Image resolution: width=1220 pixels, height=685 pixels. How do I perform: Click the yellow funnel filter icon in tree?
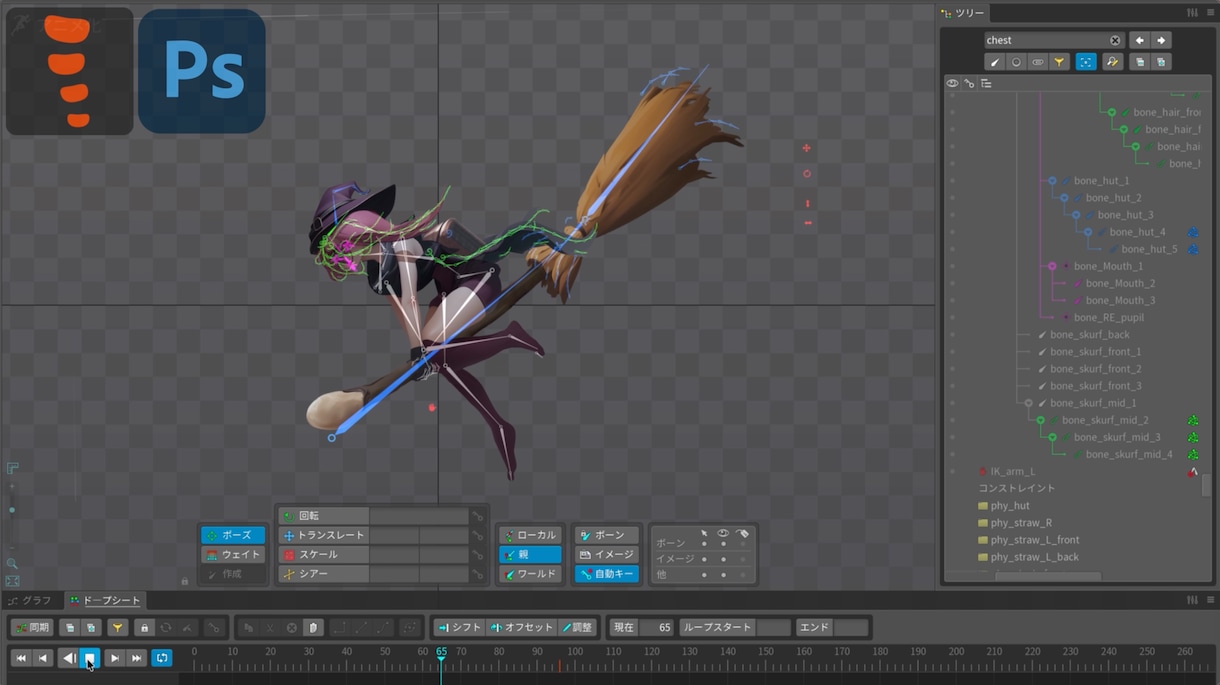[1059, 62]
